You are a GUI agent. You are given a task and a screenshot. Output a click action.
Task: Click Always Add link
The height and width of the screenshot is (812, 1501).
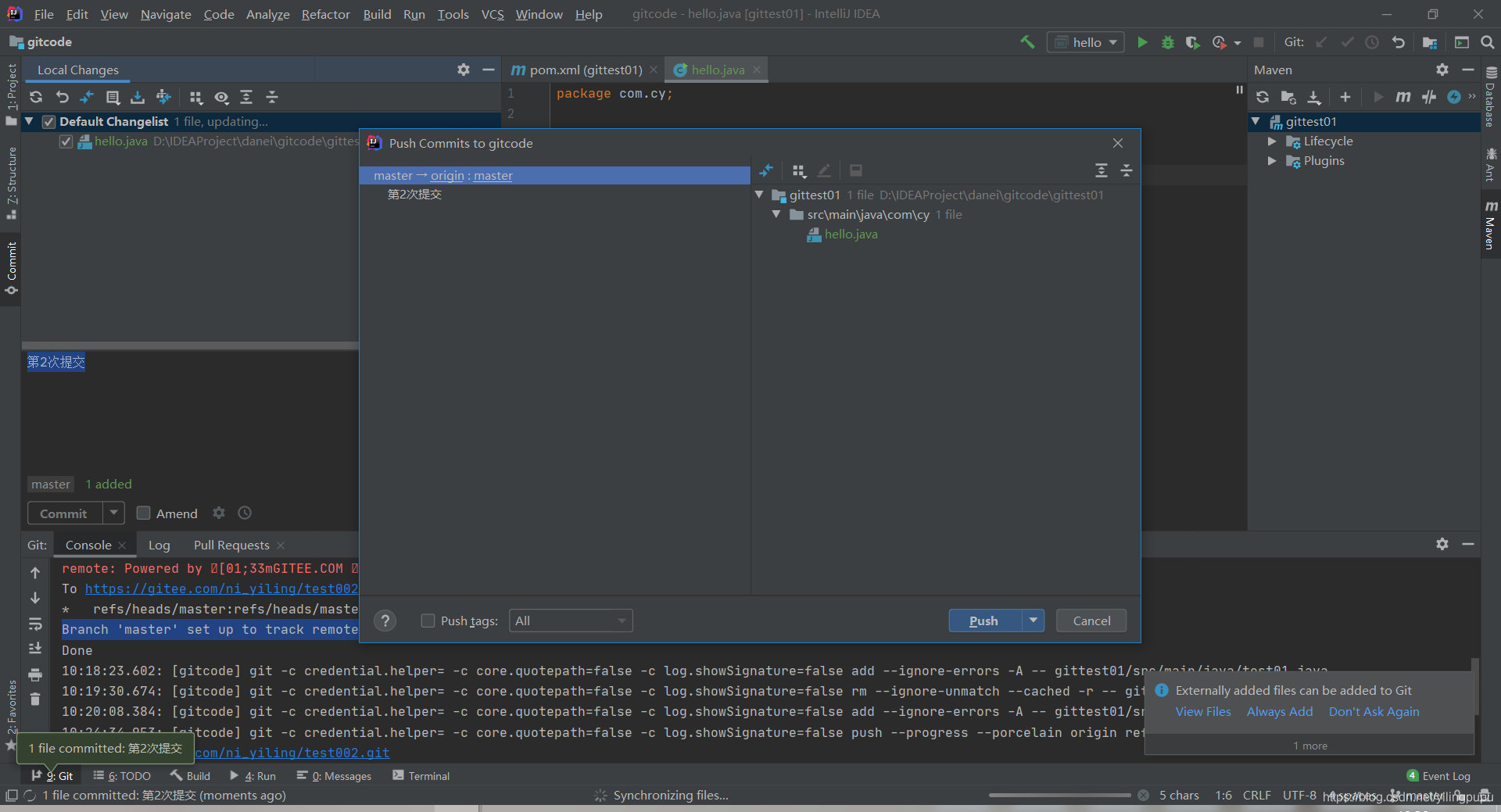pyautogui.click(x=1280, y=711)
